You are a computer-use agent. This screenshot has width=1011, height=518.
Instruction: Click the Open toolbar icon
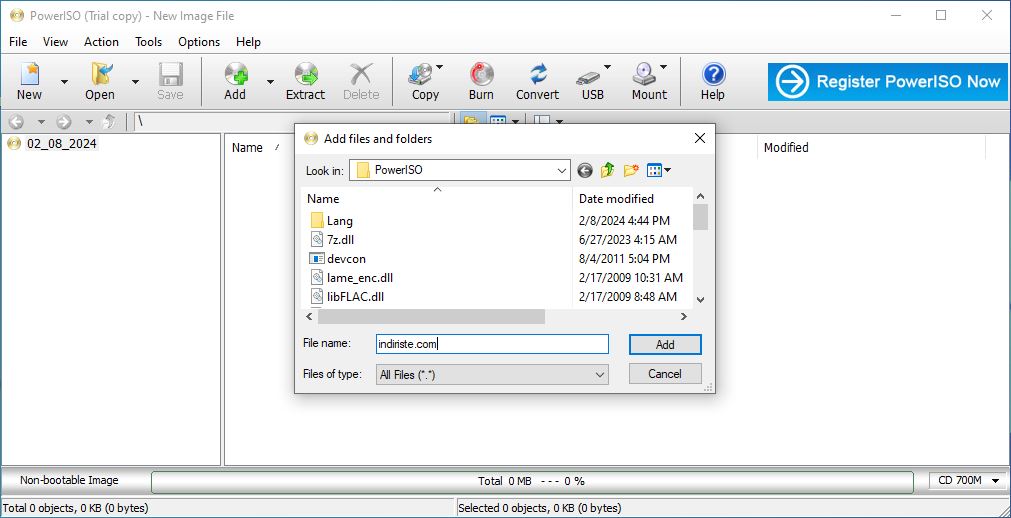(x=100, y=81)
